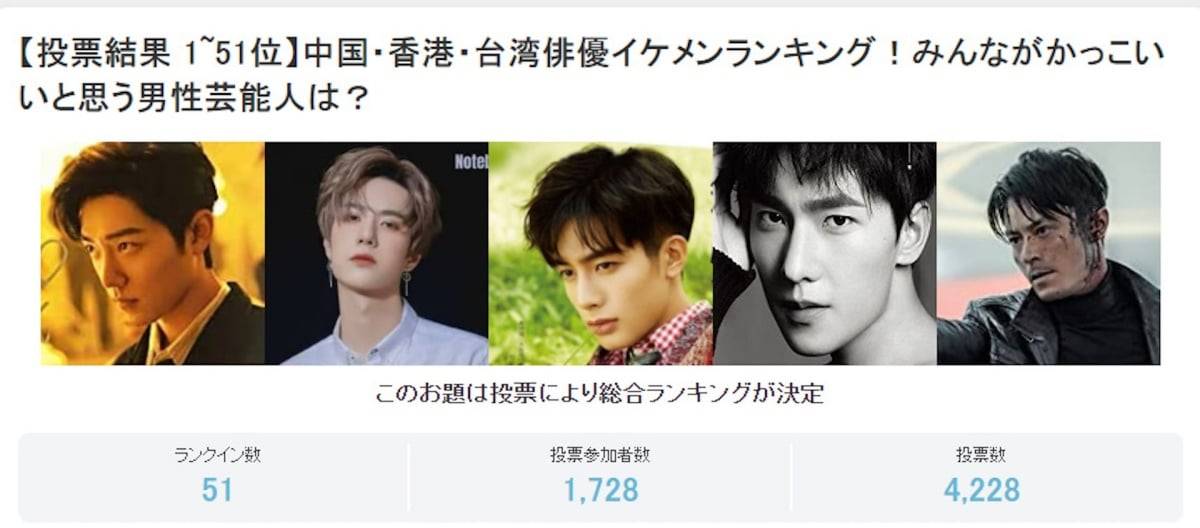Open thumbnail of man in black leather jacket
This screenshot has height=528, width=1200.
(x=1048, y=253)
